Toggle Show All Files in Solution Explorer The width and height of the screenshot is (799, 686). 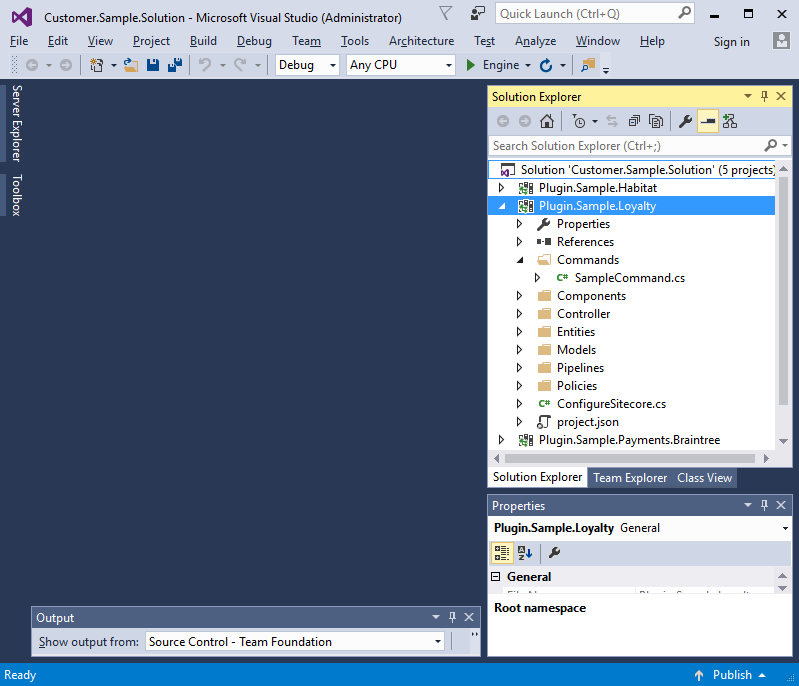[656, 121]
